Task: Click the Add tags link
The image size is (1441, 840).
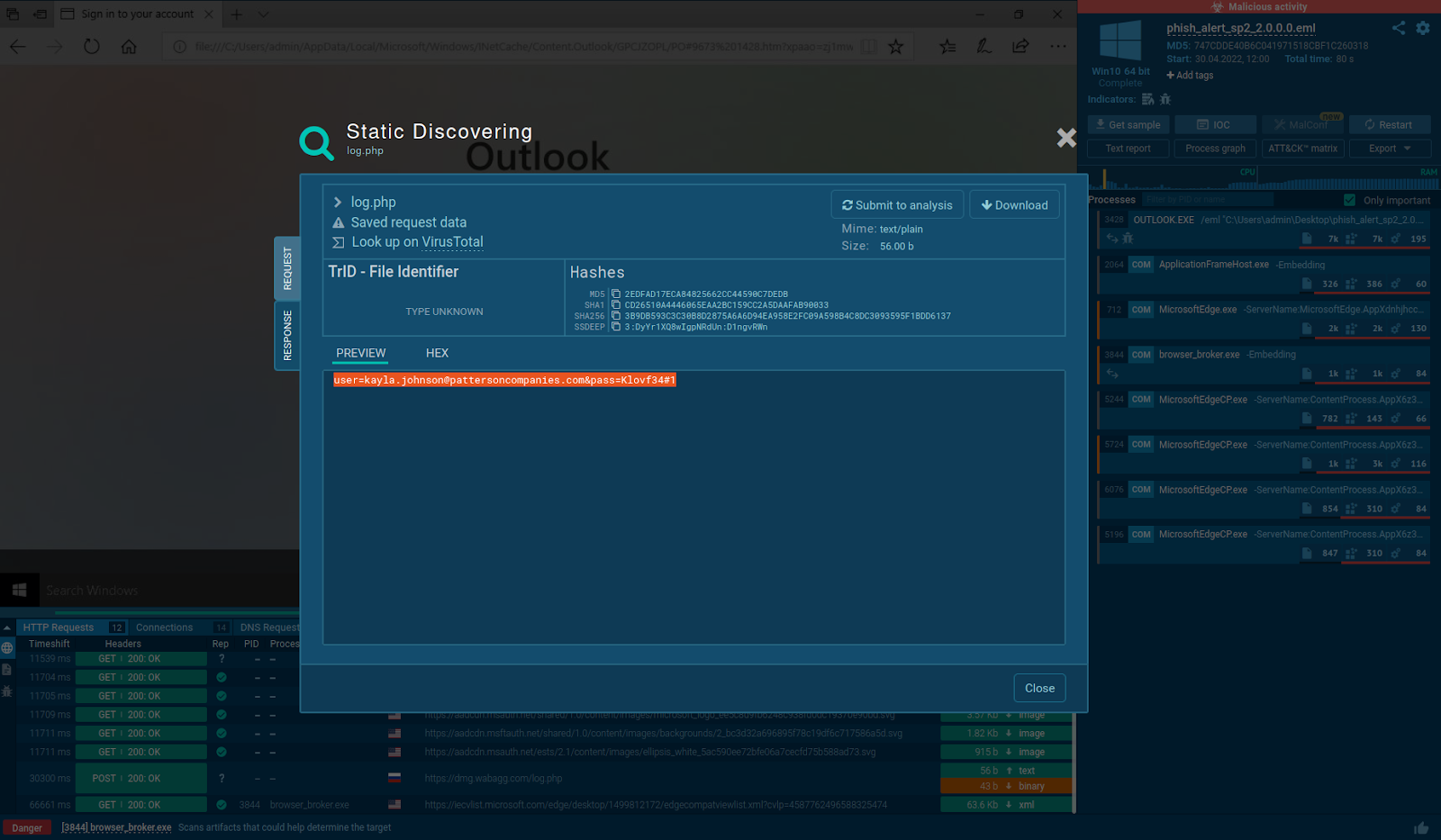Action: [x=1190, y=76]
